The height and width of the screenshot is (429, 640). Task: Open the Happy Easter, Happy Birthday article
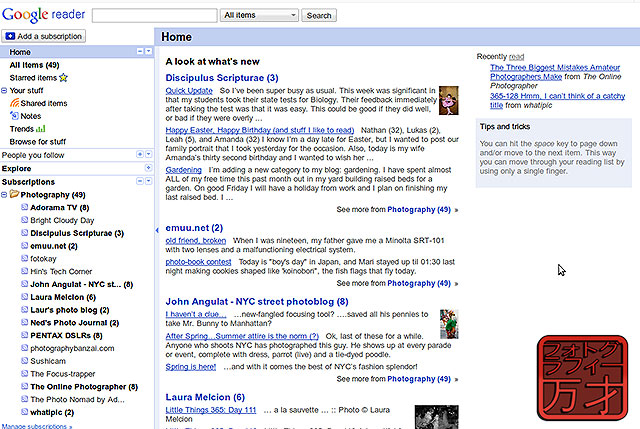pyautogui.click(x=260, y=130)
